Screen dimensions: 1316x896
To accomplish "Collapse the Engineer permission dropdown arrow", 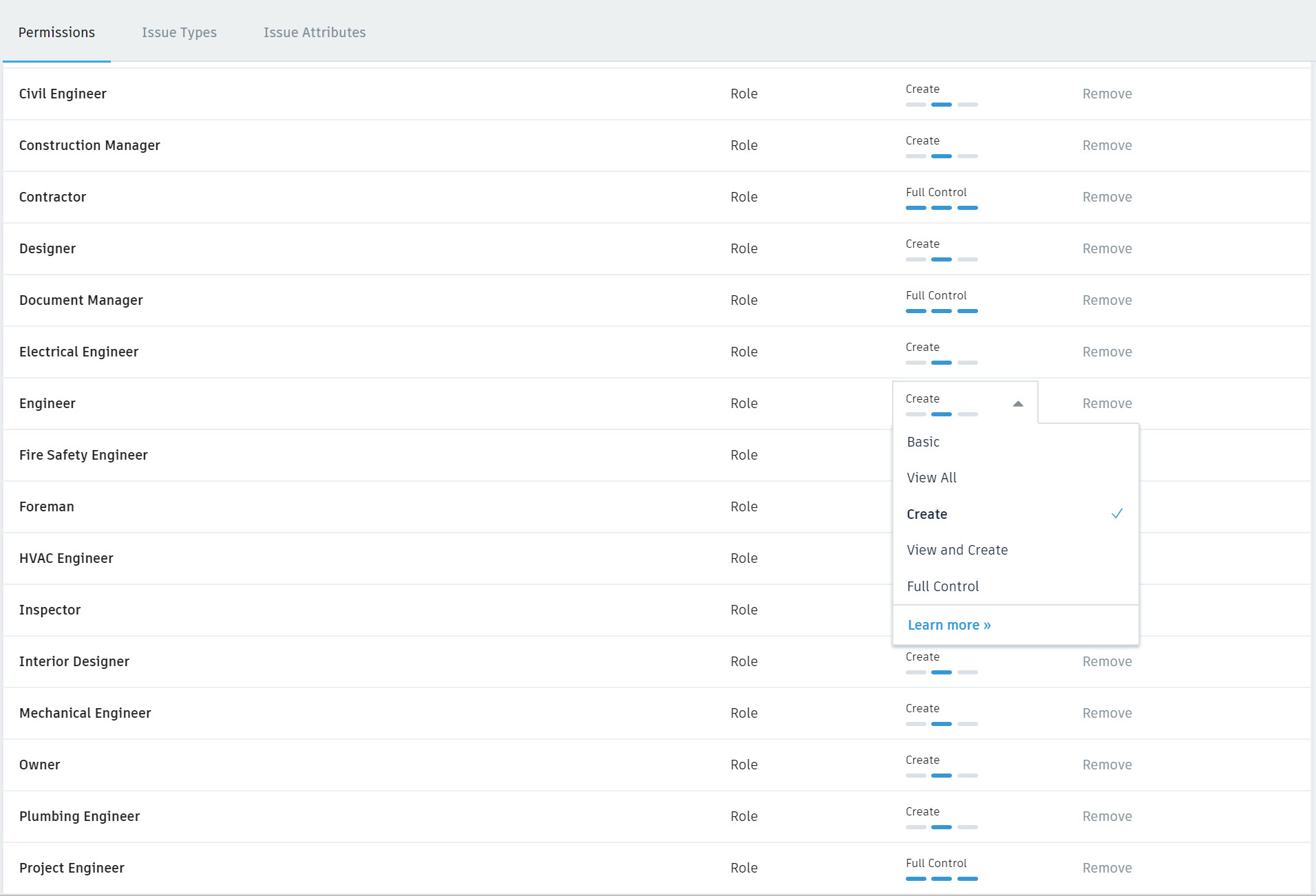I will click(1019, 403).
